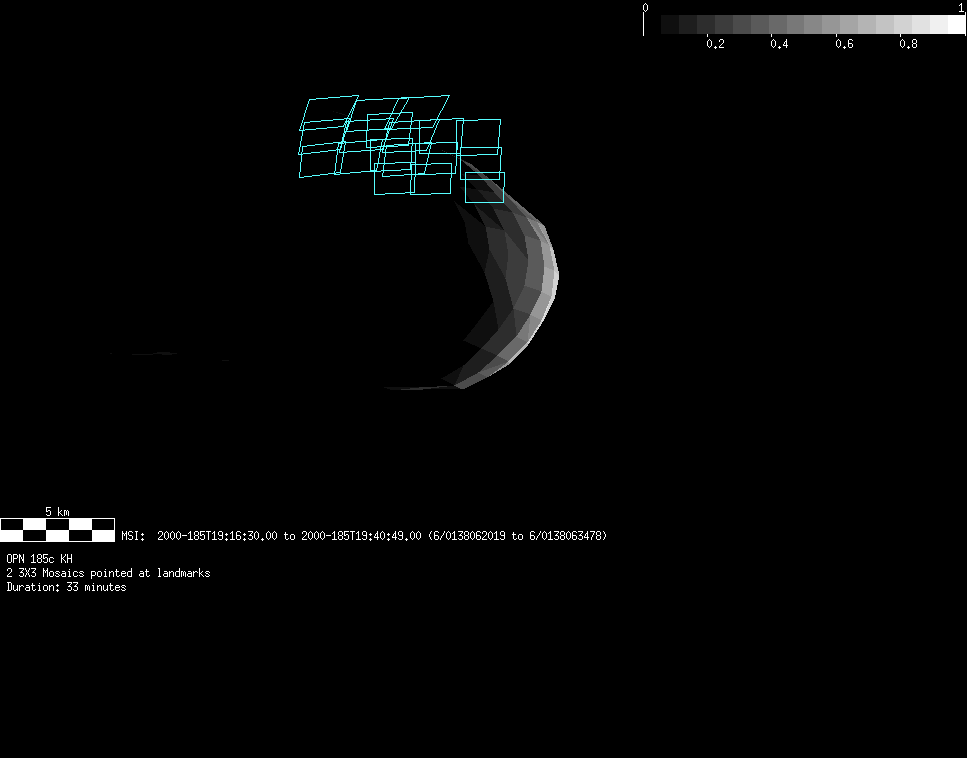This screenshot has width=967, height=758.
Task: Click "2 3X3 Mosaics pointed at landmarks" text
Action: (x=108, y=573)
